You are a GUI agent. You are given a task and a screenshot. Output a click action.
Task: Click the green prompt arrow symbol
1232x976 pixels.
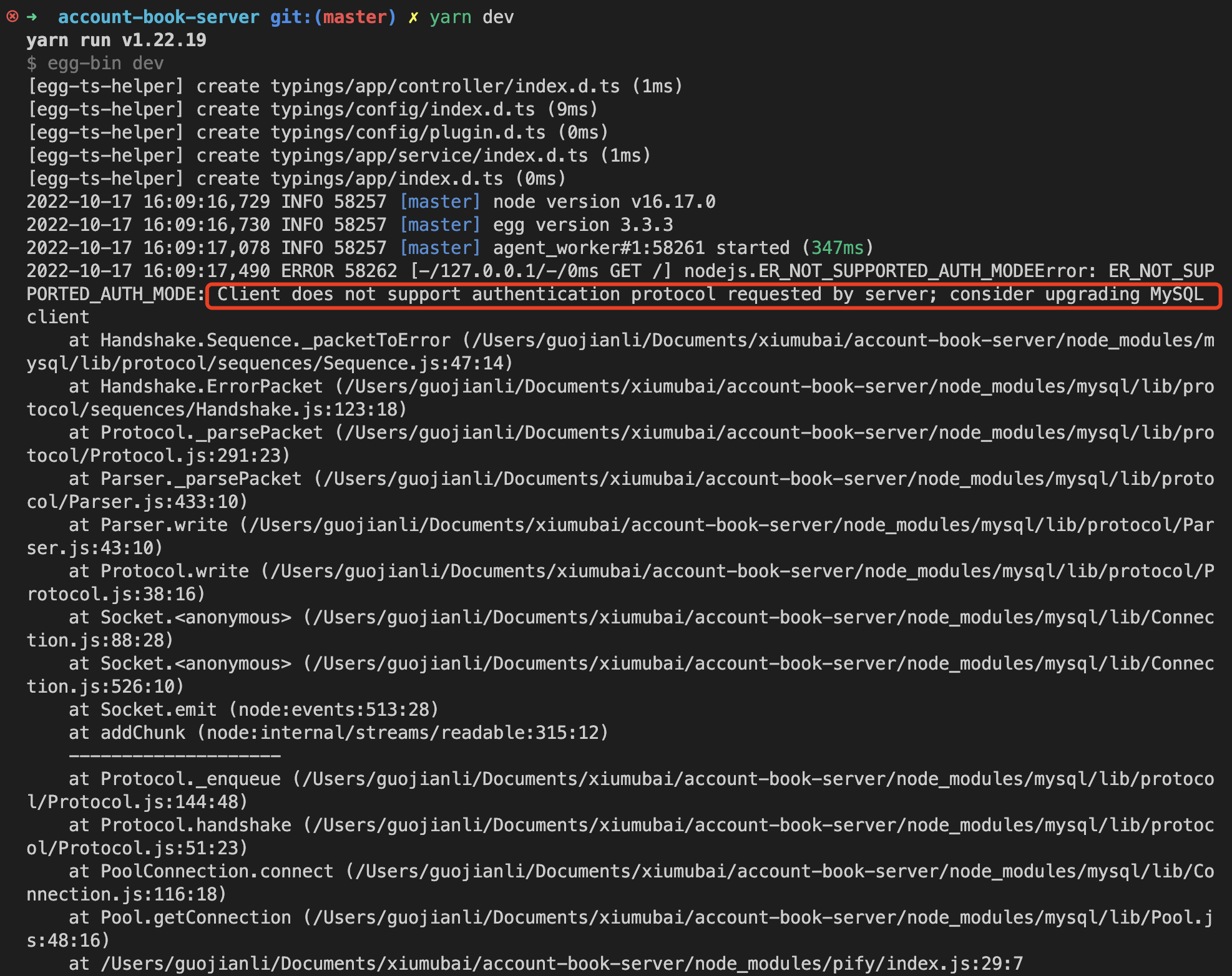31,17
